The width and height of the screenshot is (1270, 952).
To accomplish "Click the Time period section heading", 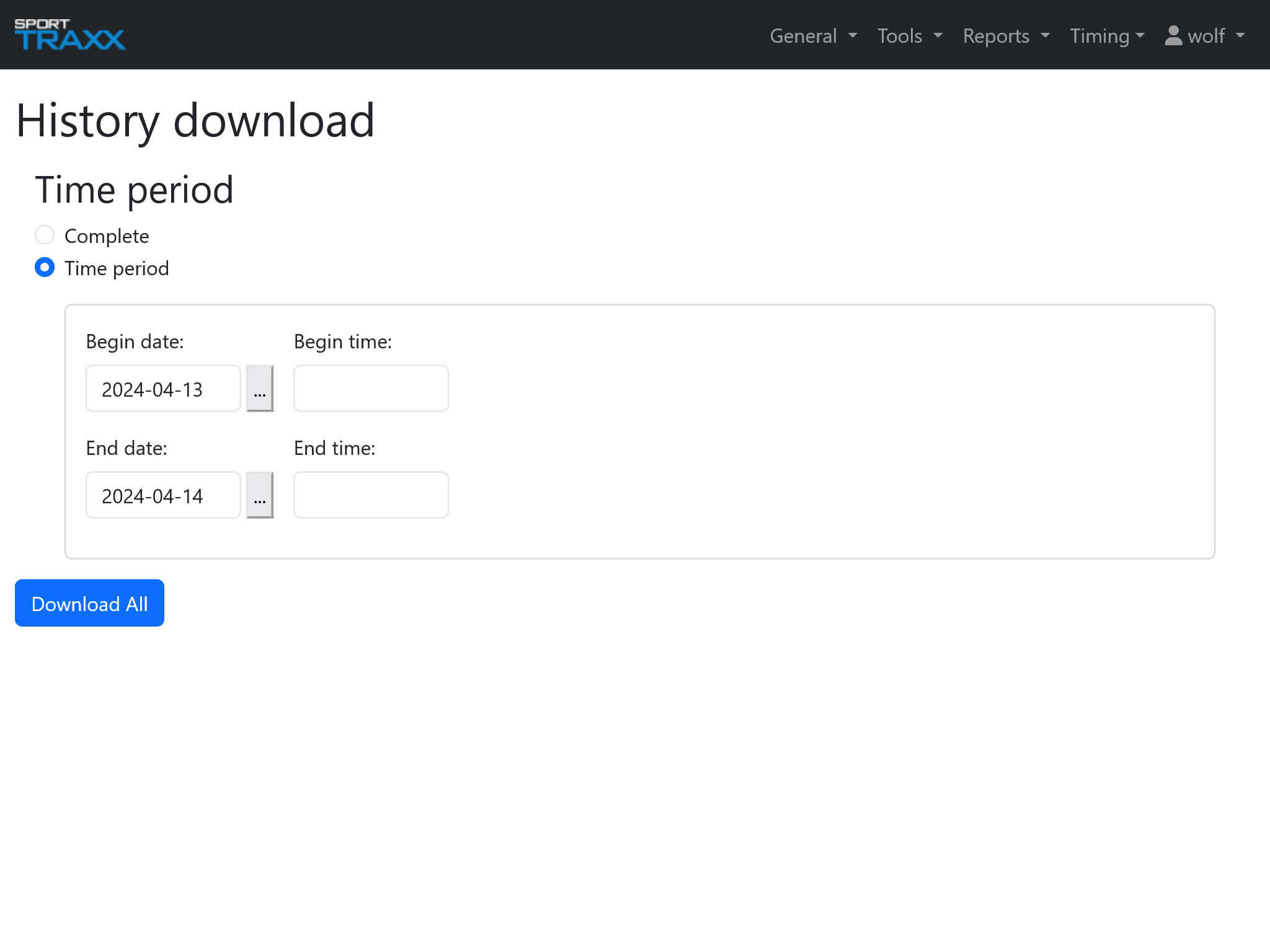I will 135,190.
